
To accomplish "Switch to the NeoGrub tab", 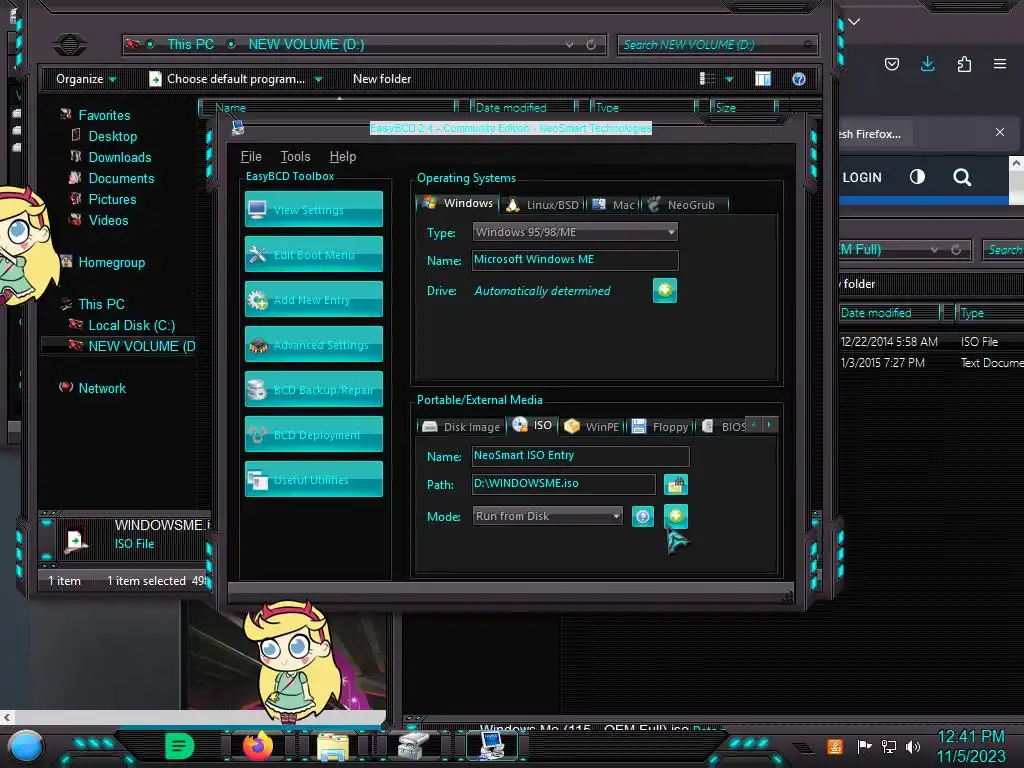I will click(684, 205).
